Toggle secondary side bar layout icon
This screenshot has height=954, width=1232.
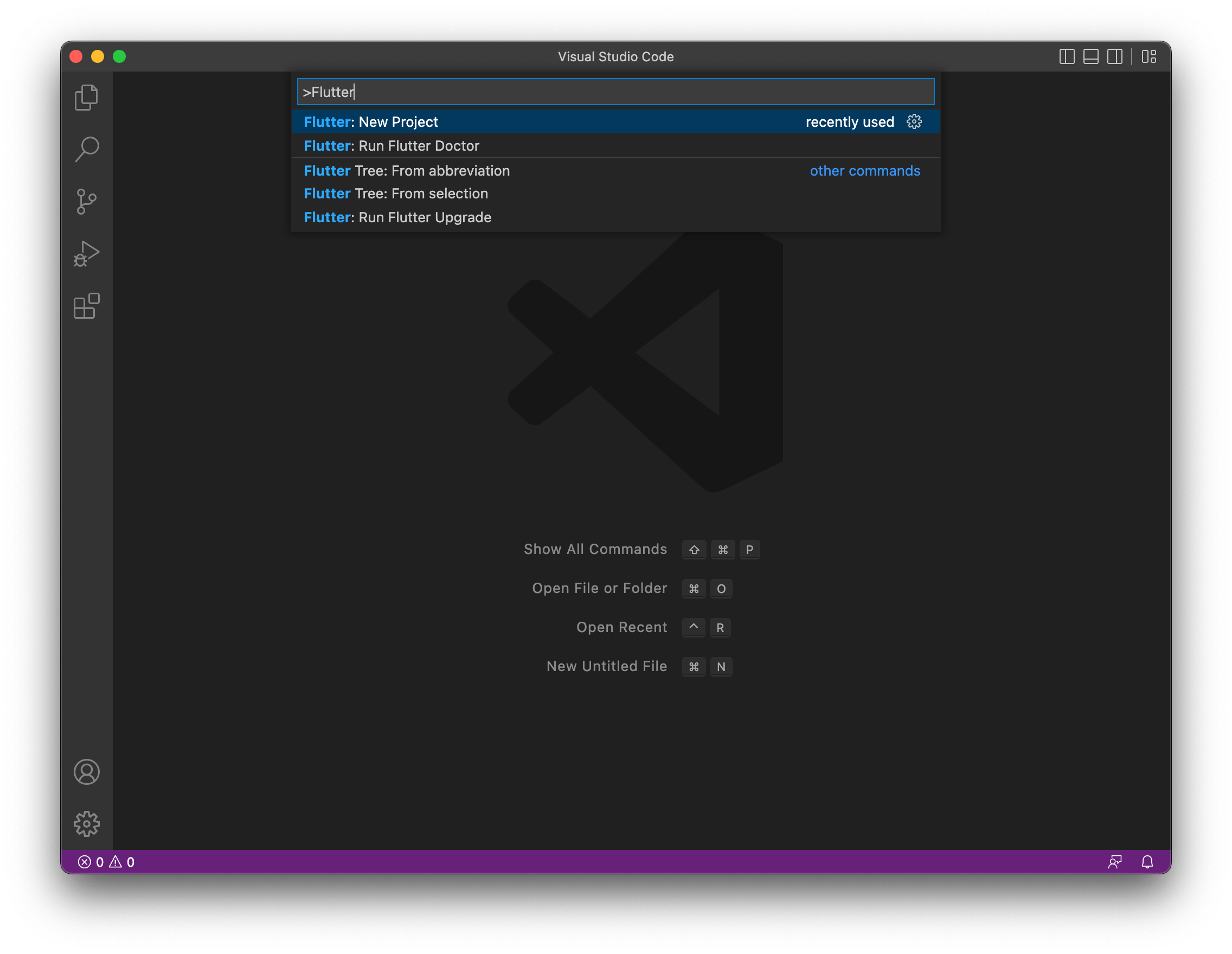pyautogui.click(x=1115, y=56)
